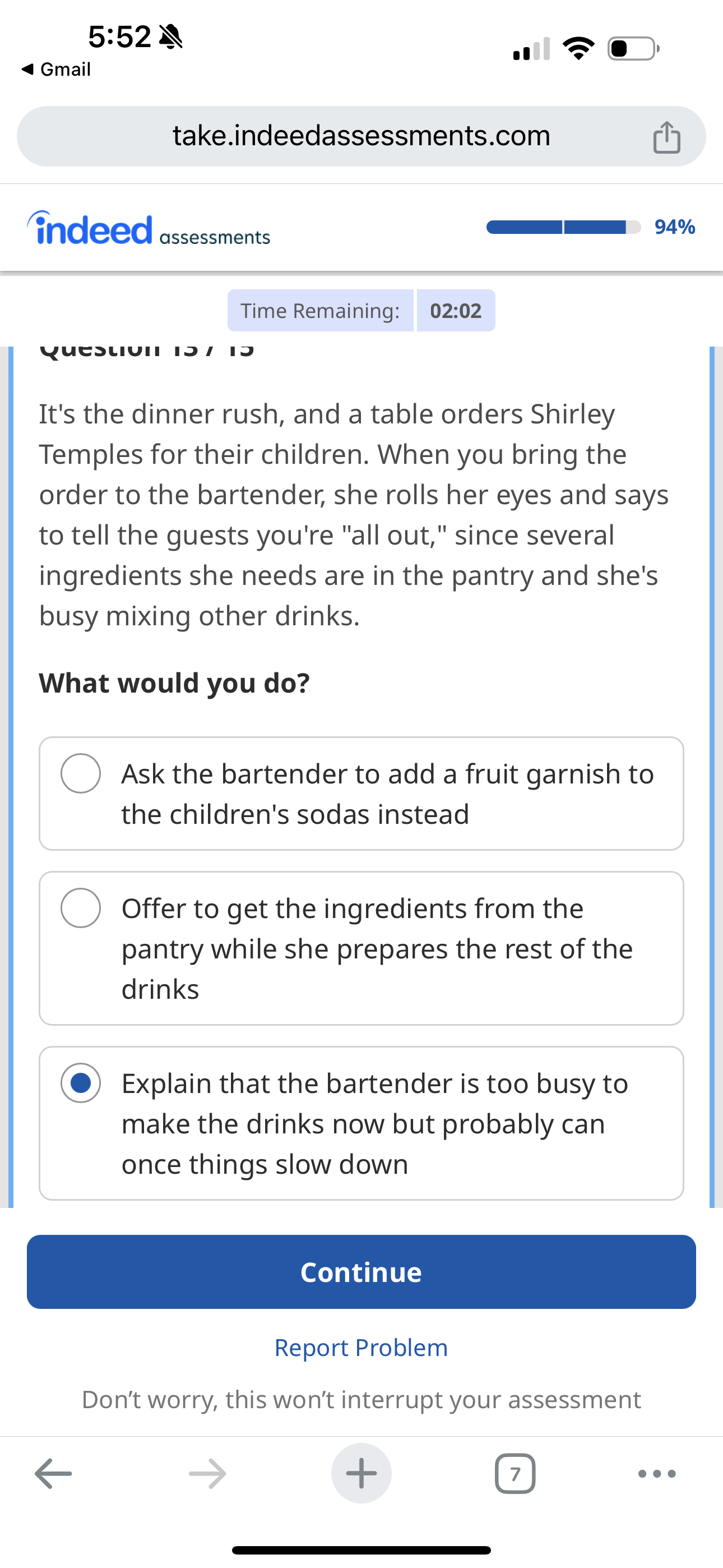Return to Gmail via back link
This screenshot has width=723, height=1568.
coord(56,70)
